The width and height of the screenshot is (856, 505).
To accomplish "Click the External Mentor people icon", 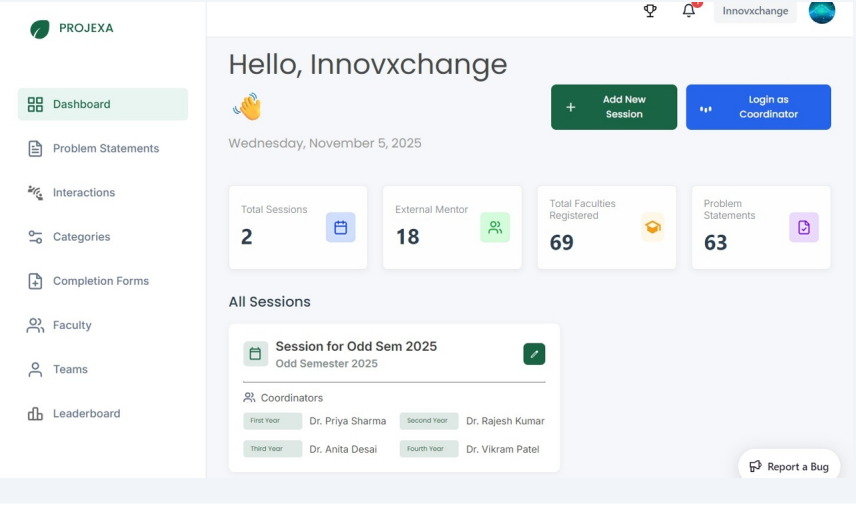I will (494, 228).
